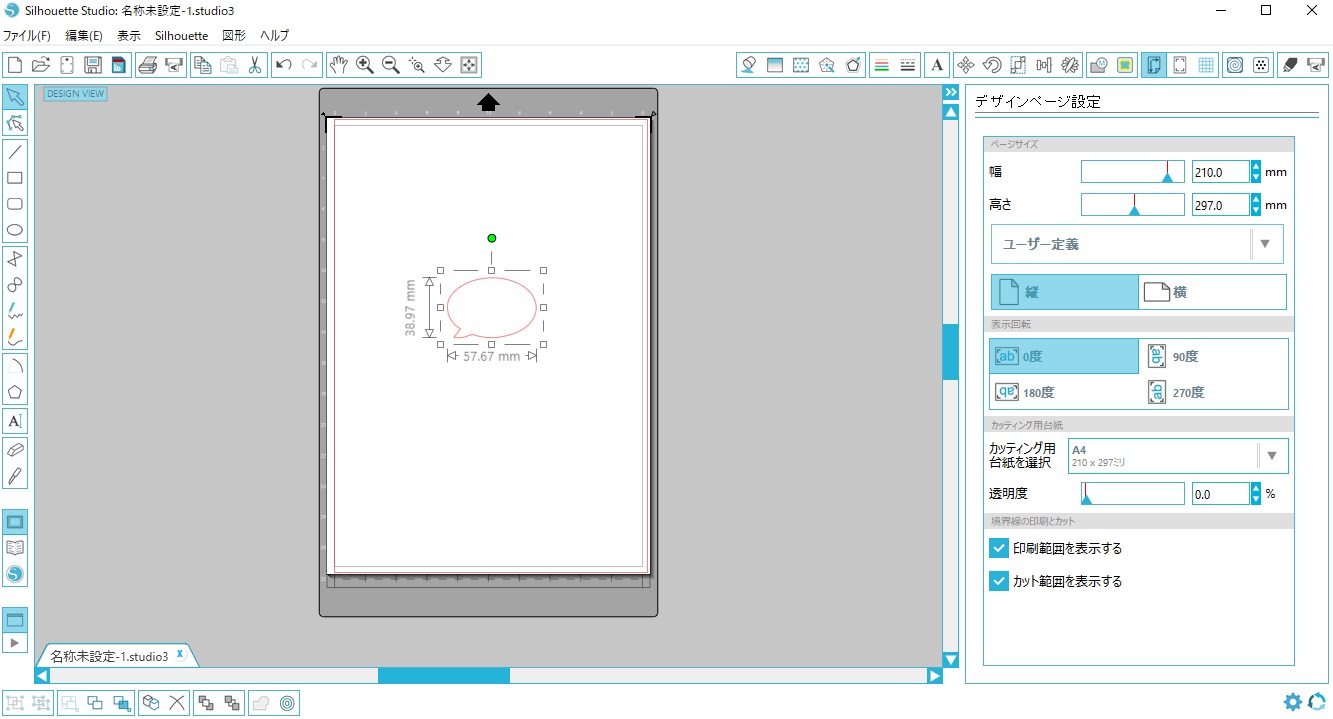
Task: Click the 透明度 slider track
Action: (1132, 494)
